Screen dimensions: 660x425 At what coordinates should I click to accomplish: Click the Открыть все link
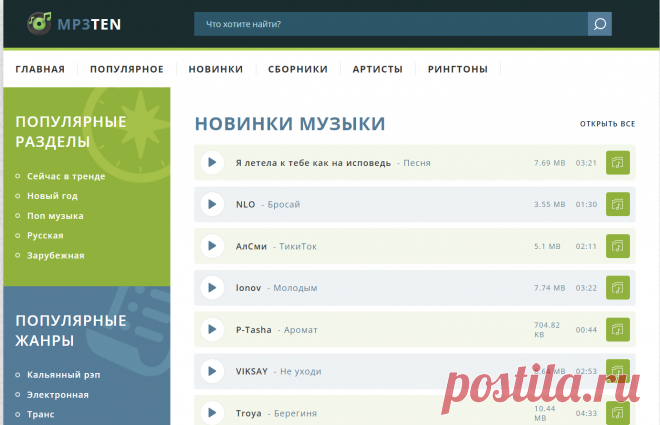[x=607, y=124]
